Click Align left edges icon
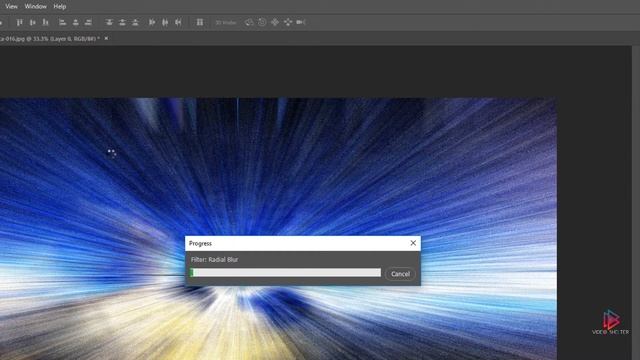The width and height of the screenshot is (640, 360). tap(62, 22)
